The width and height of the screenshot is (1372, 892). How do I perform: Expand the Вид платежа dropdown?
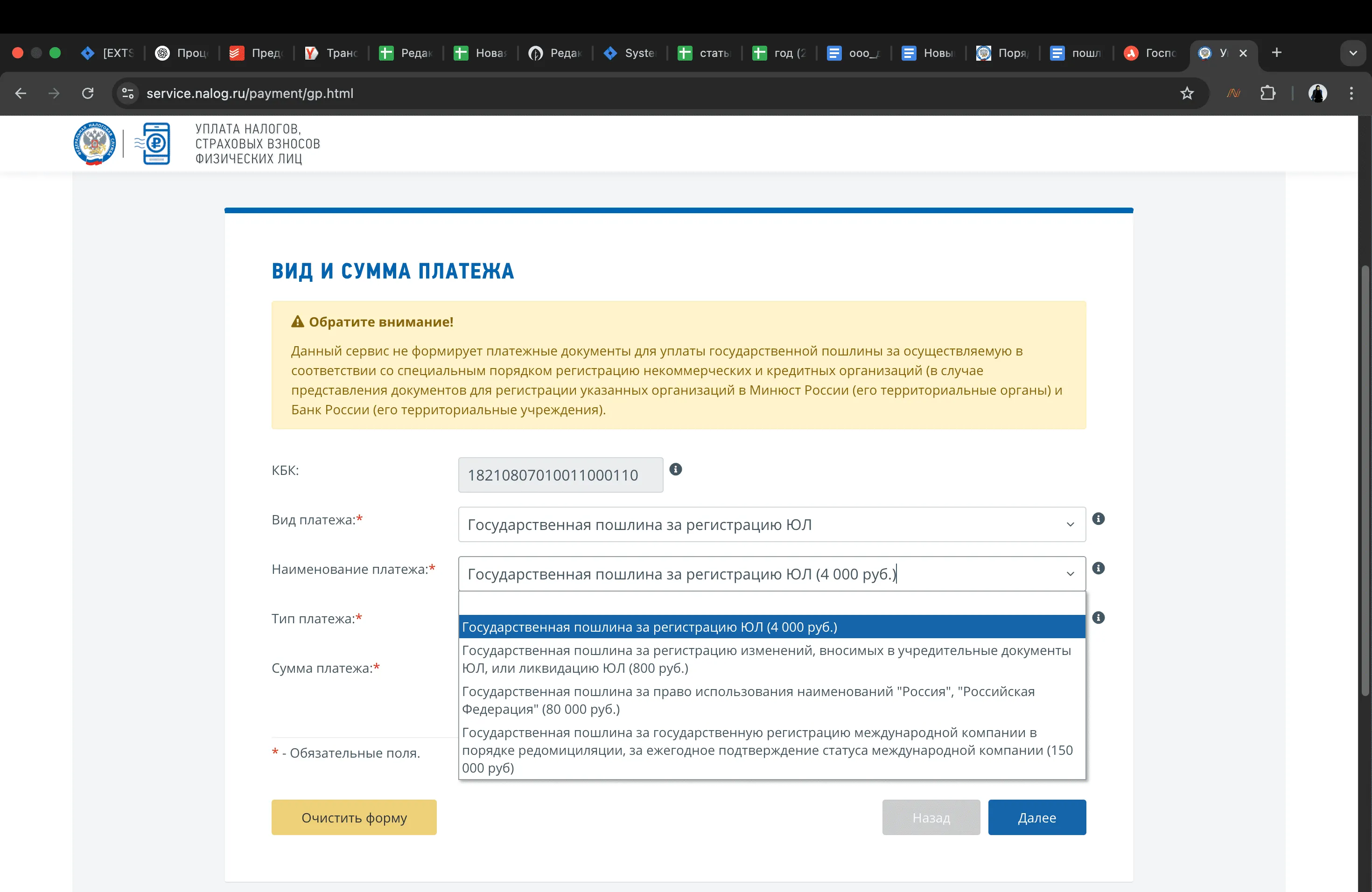[1070, 524]
